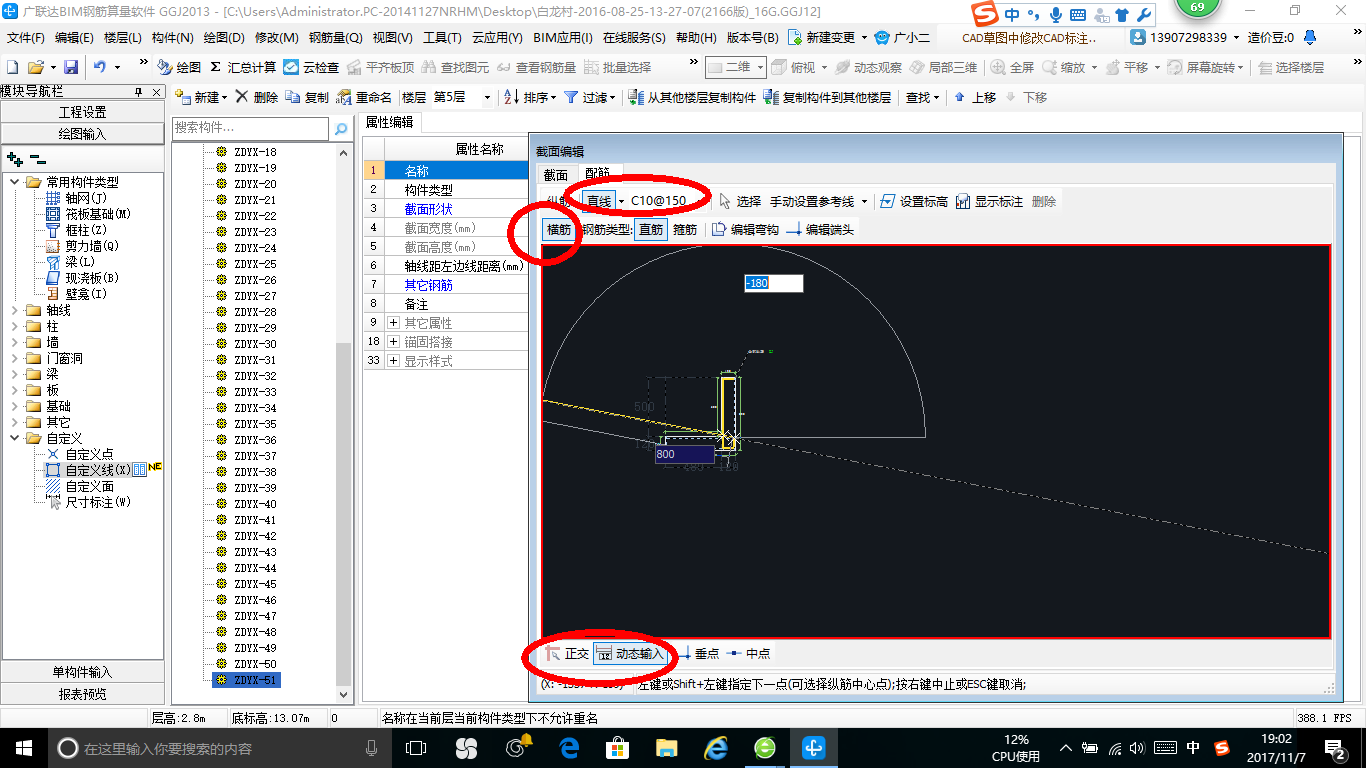Click 查找 button in component toolbar
1366x768 pixels.
(918, 97)
